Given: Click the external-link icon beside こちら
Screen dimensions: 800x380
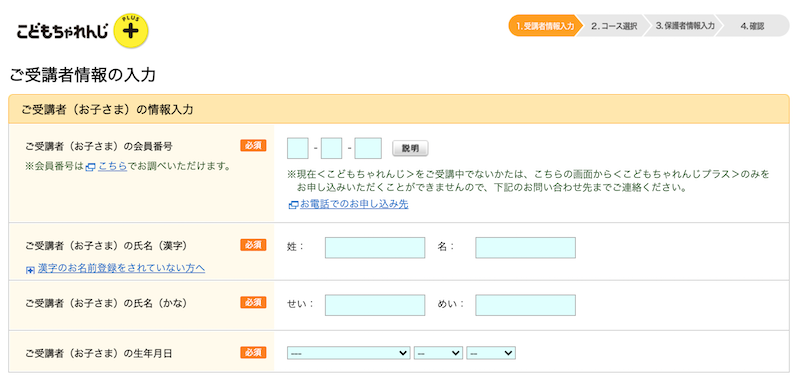Looking at the screenshot, I should 90,167.
